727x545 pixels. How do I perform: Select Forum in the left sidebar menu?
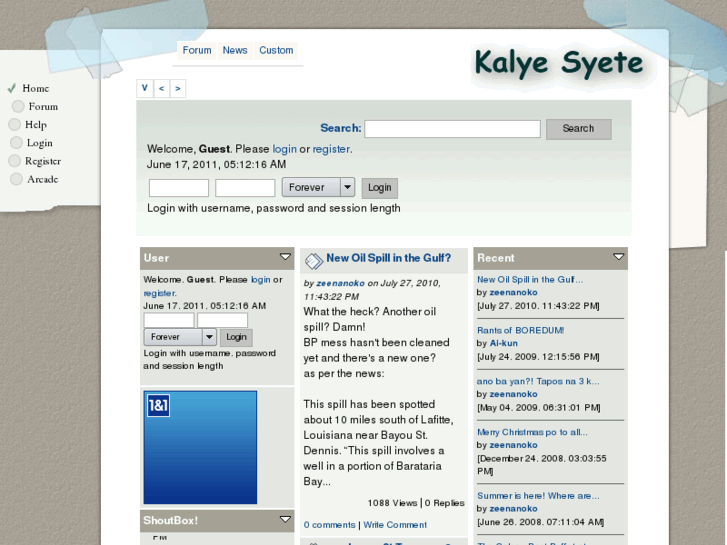43,106
